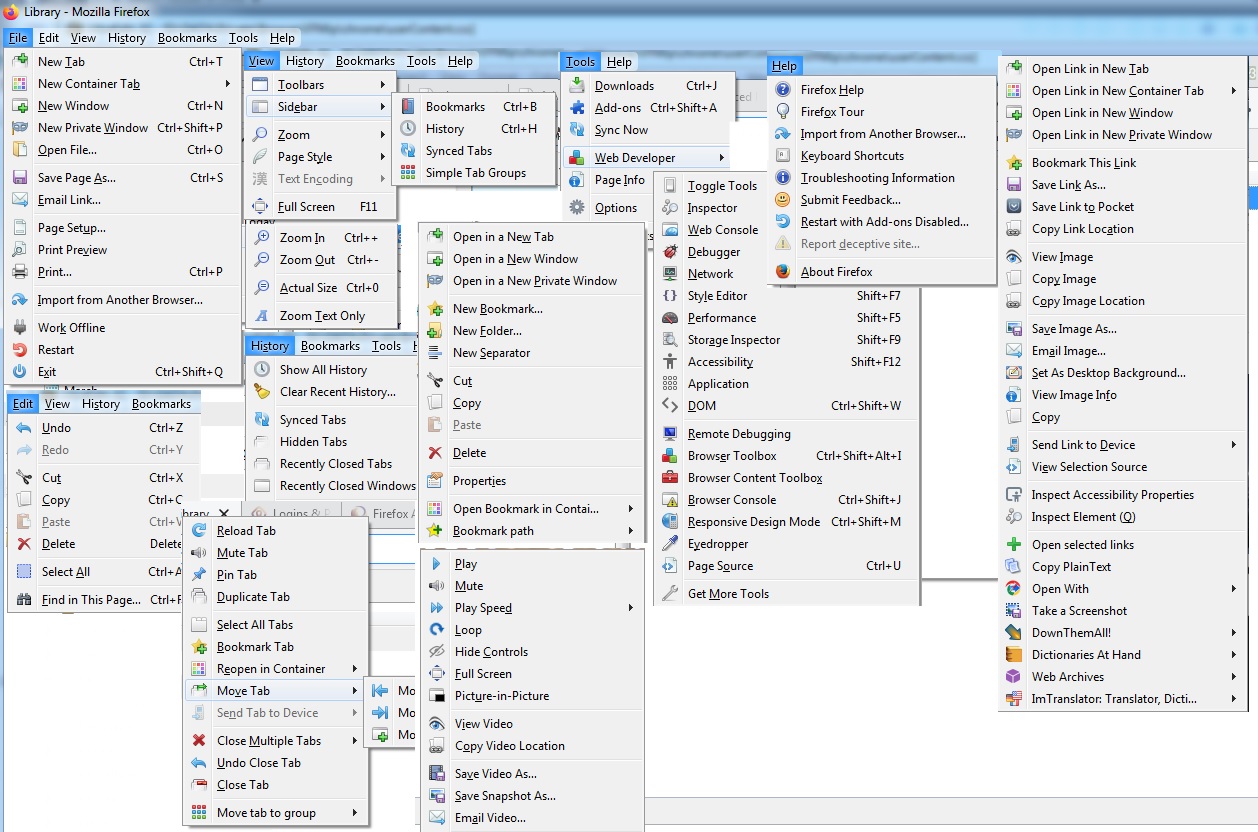Open the History menu
The height and width of the screenshot is (832, 1258).
[x=269, y=345]
